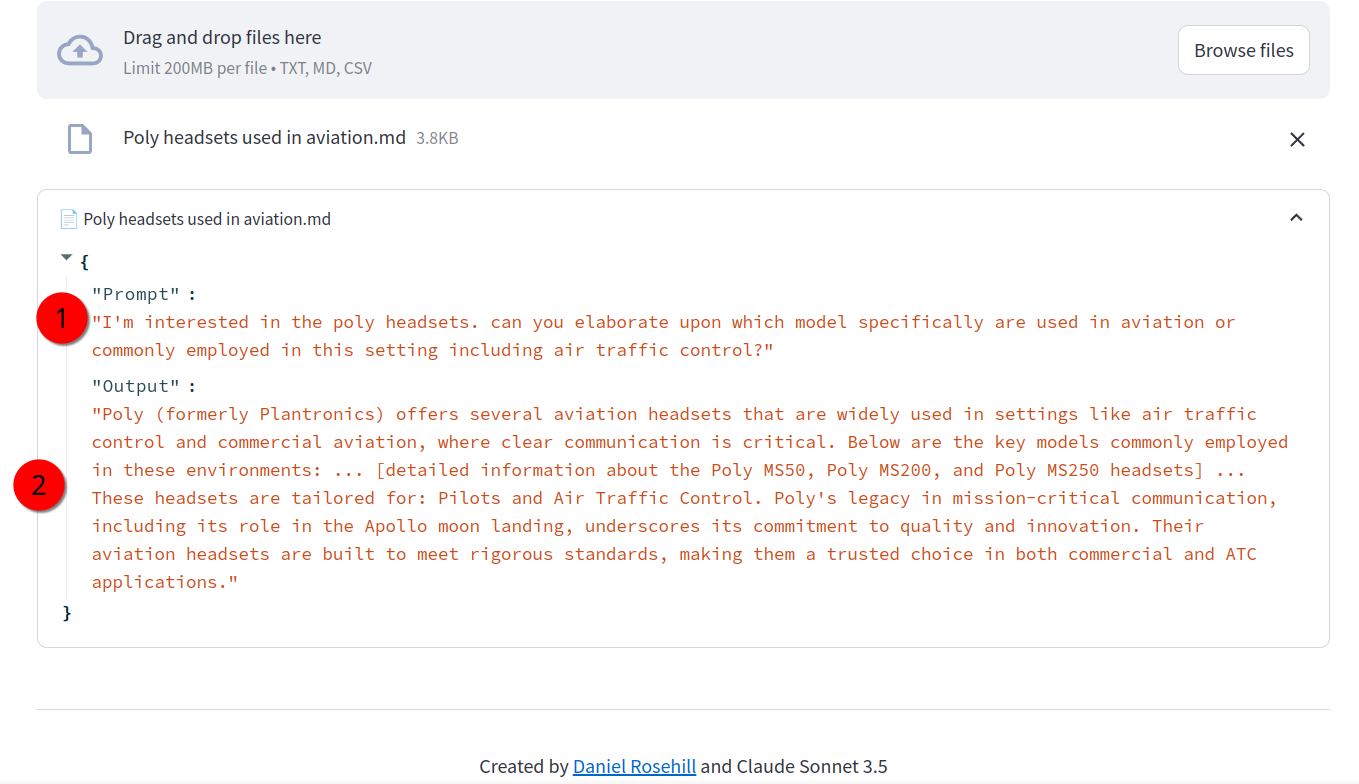Click the "3.8KB" file size text

click(437, 139)
